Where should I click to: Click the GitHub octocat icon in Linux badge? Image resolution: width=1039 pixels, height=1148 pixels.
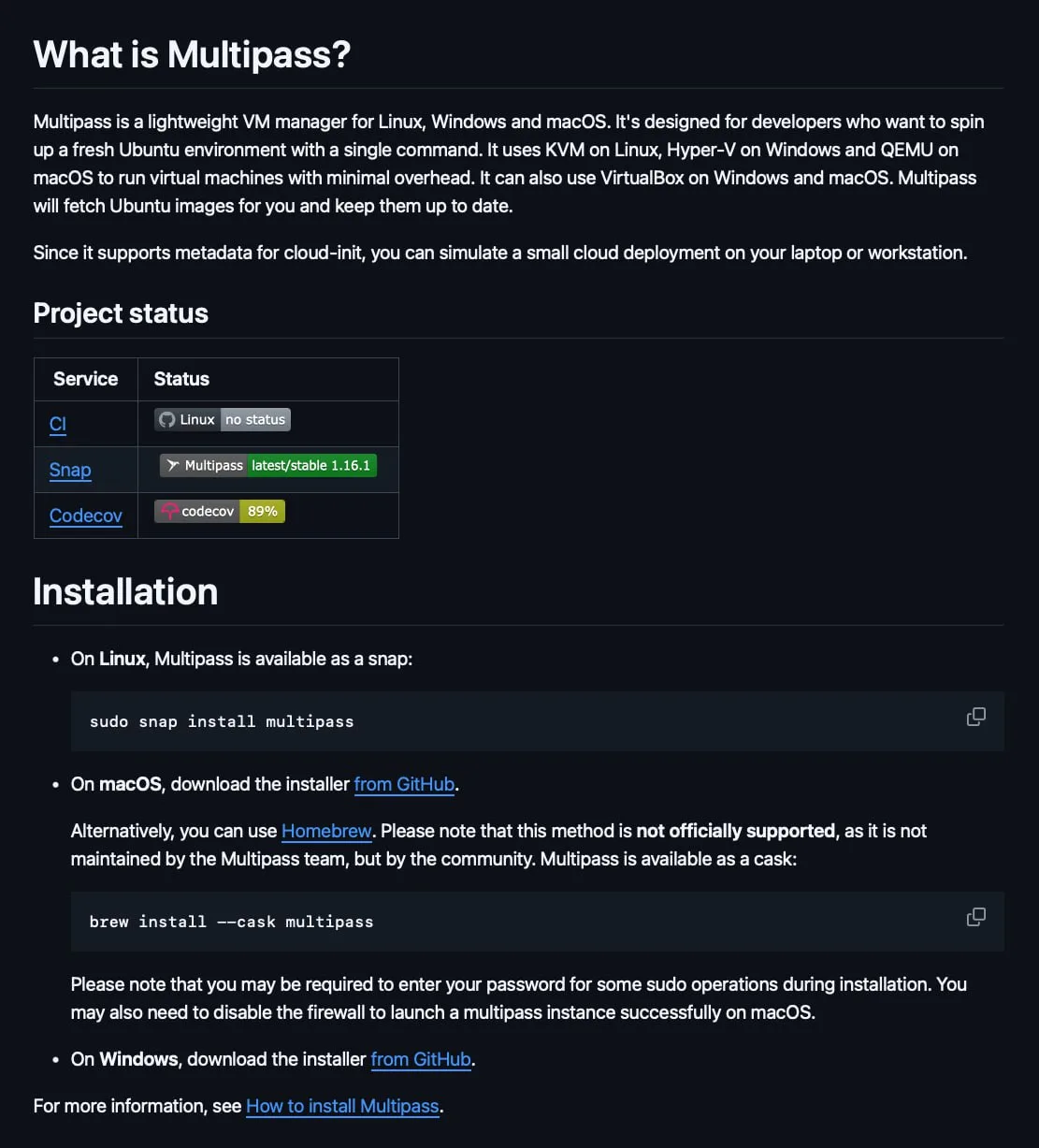(x=166, y=420)
